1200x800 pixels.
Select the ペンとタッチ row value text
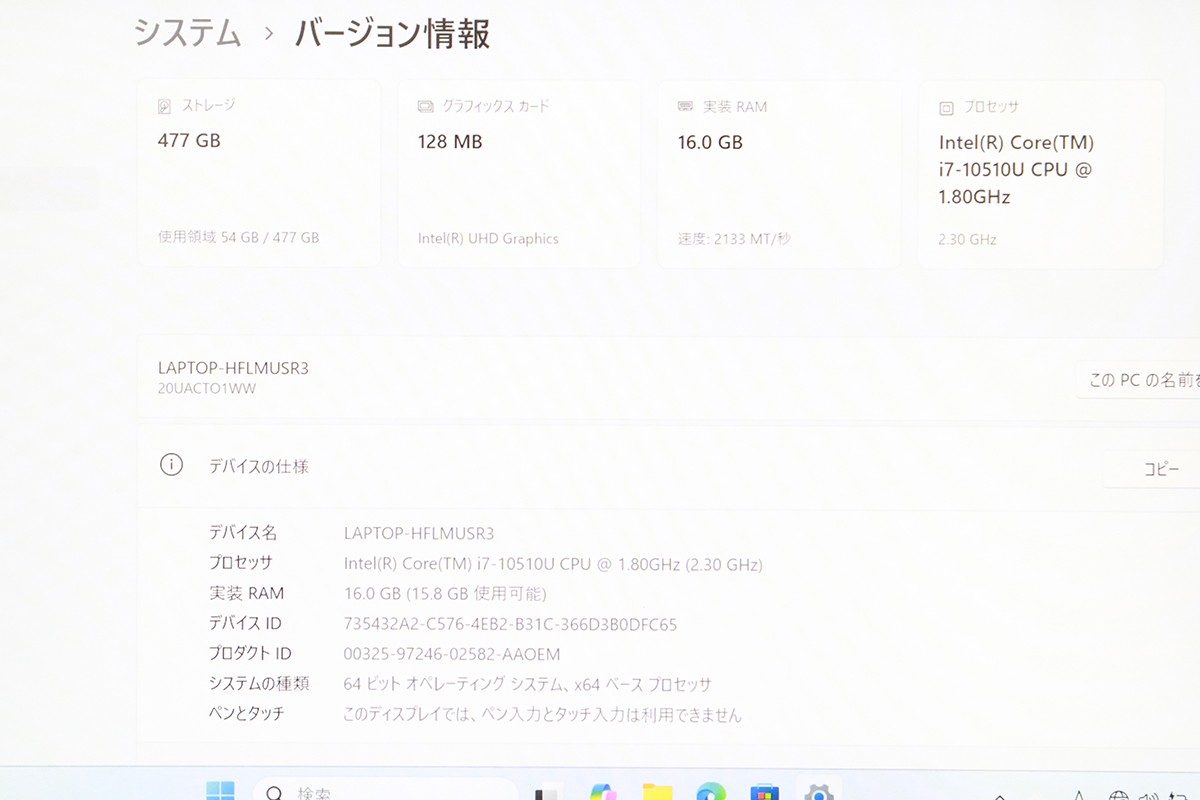pyautogui.click(x=543, y=715)
